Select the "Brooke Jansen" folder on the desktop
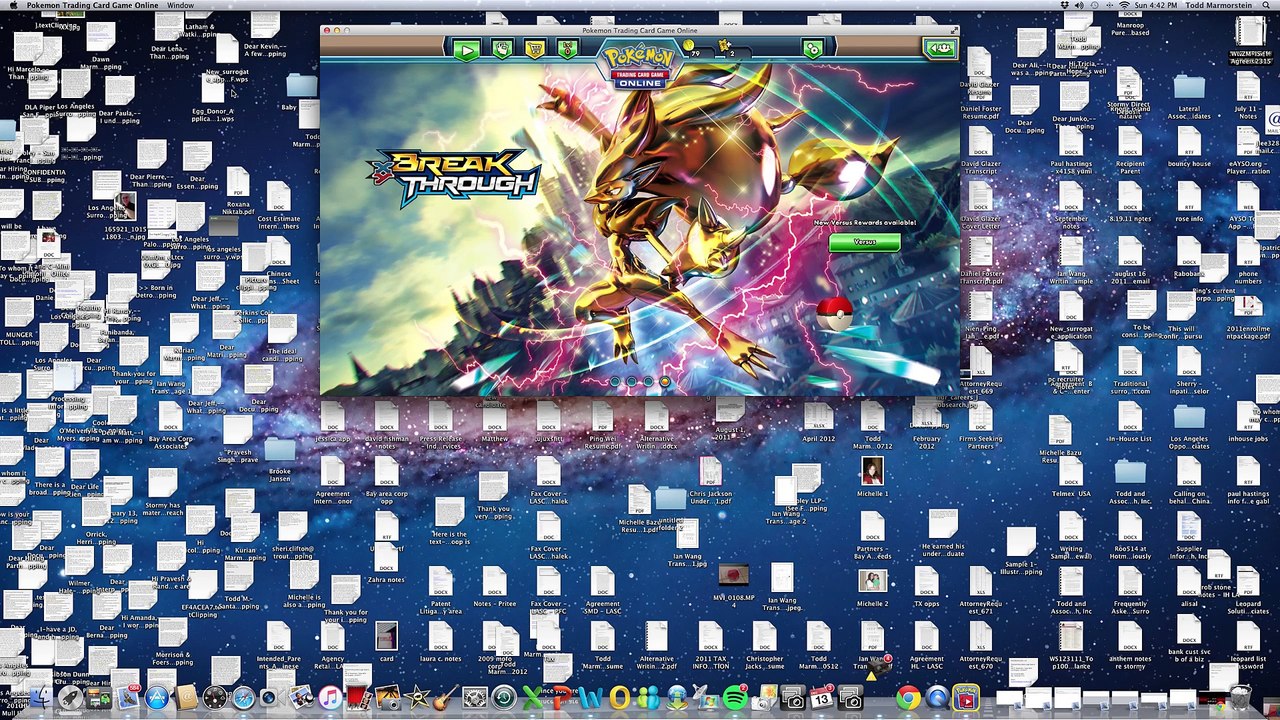Image resolution: width=1280 pixels, height=720 pixels. [280, 459]
